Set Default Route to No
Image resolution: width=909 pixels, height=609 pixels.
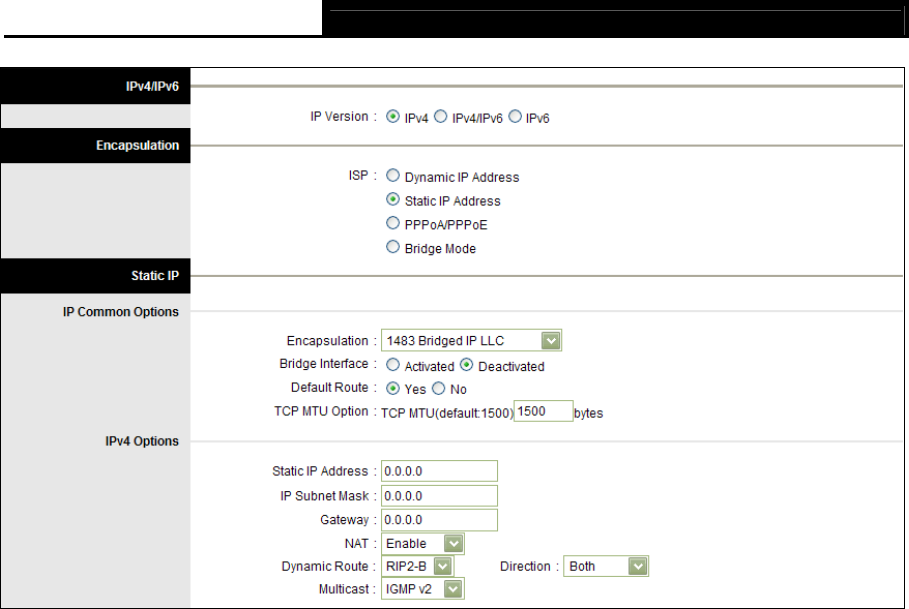point(438,388)
